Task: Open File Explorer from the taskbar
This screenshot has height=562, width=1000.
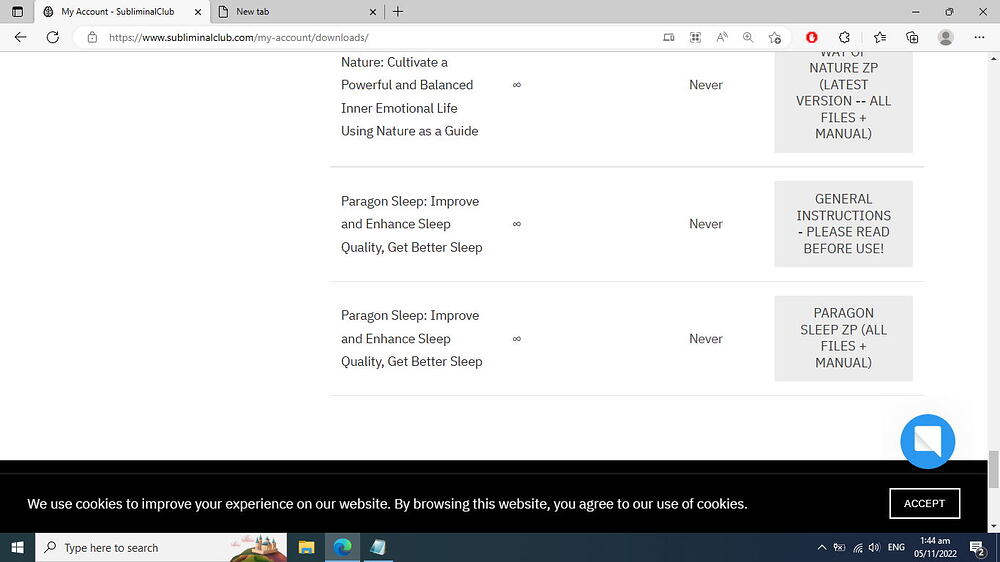Action: [x=307, y=547]
